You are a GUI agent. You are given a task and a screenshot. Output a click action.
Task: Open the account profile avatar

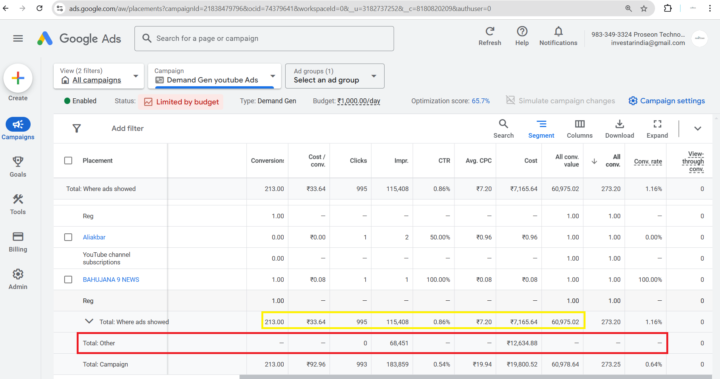coord(700,39)
